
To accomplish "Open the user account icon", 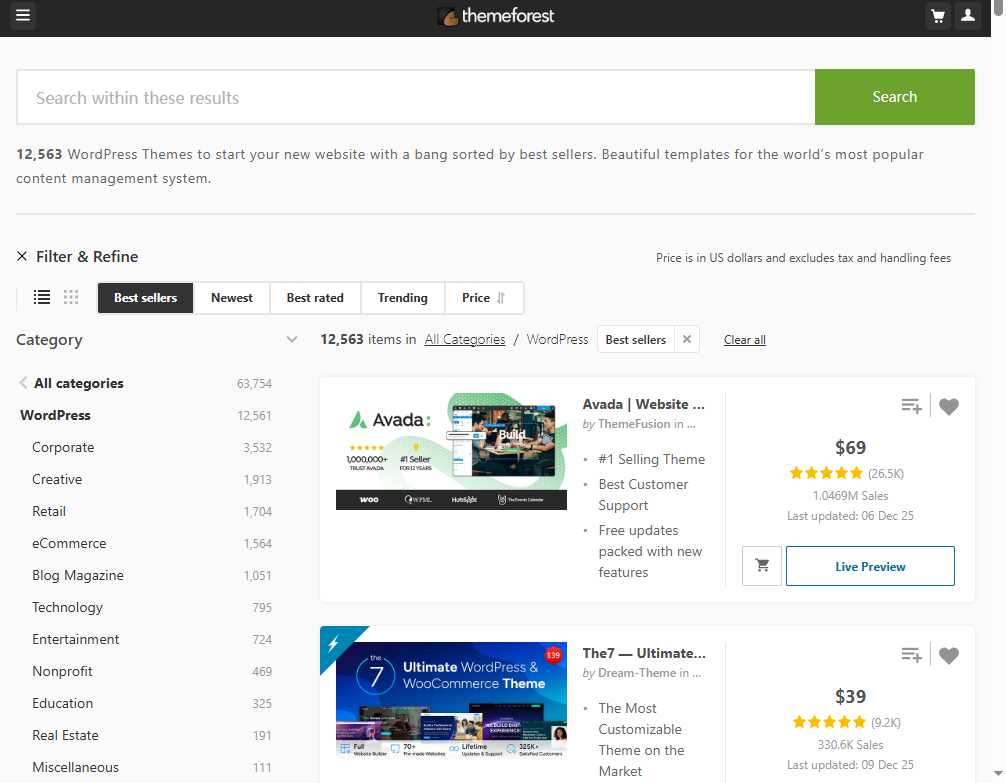I will [x=968, y=16].
